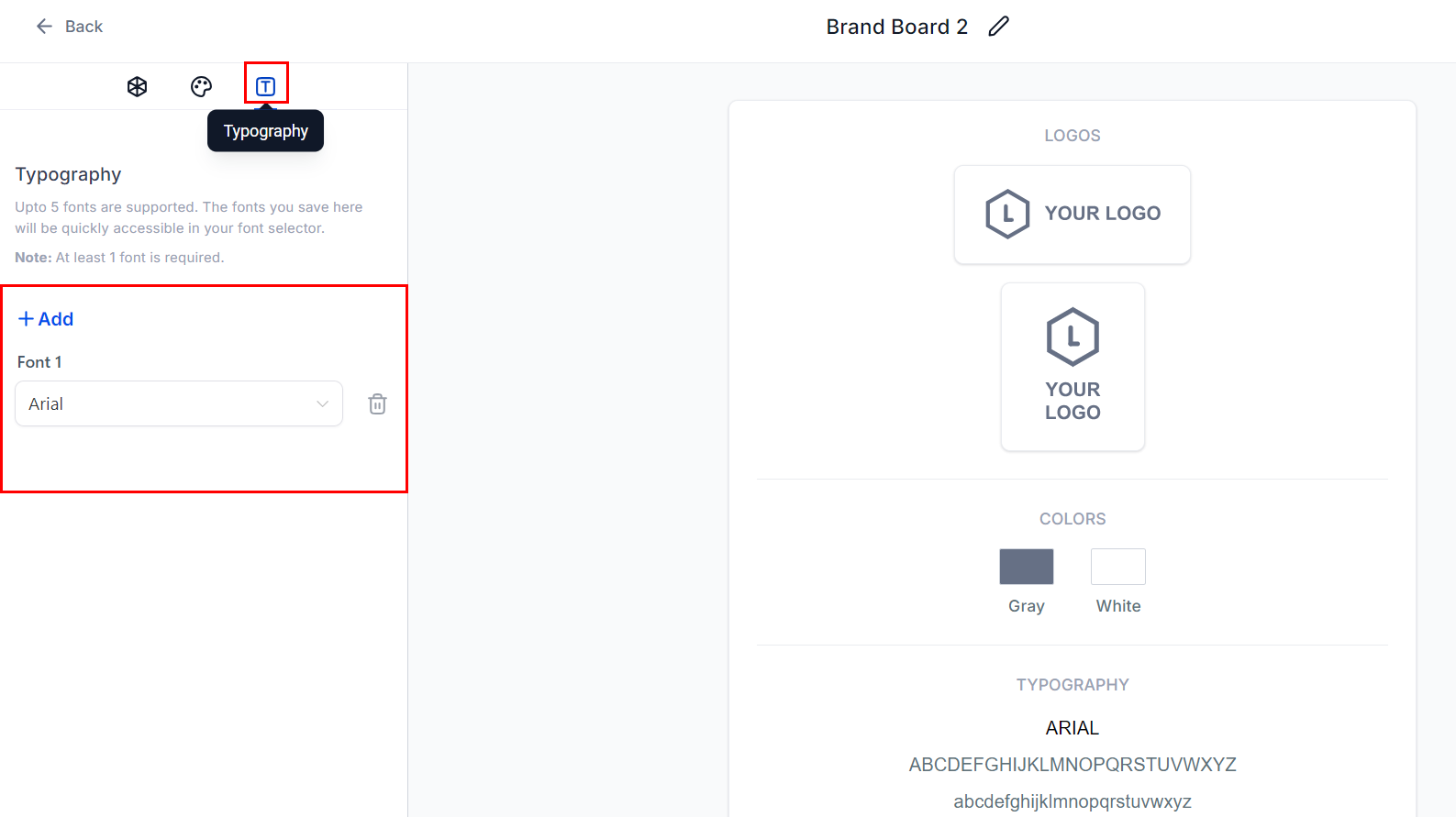The height and width of the screenshot is (817, 1456).
Task: Click the hexagon logo icon in square placeholder
Action: 1072,336
